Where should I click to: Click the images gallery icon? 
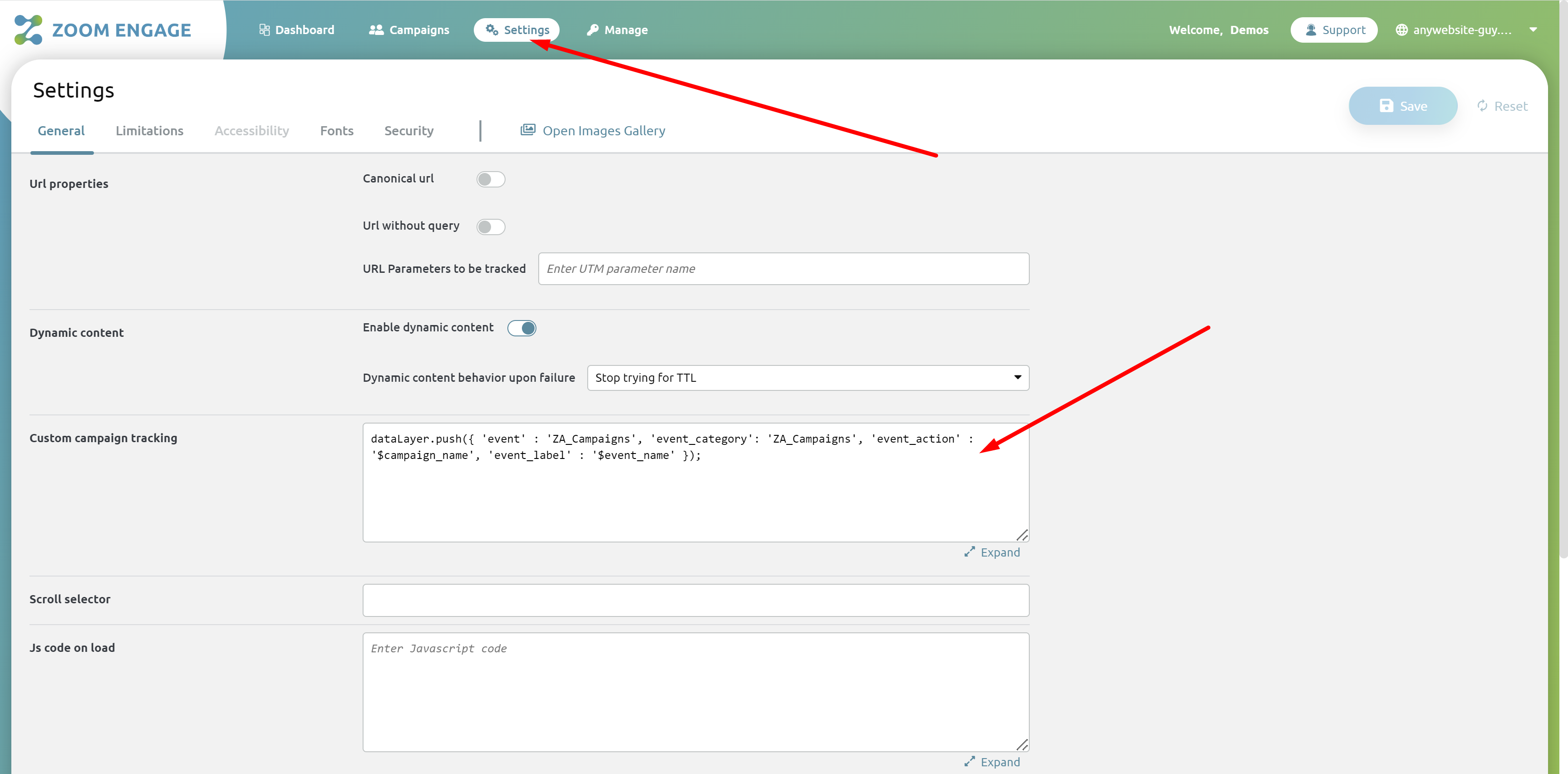(x=527, y=129)
